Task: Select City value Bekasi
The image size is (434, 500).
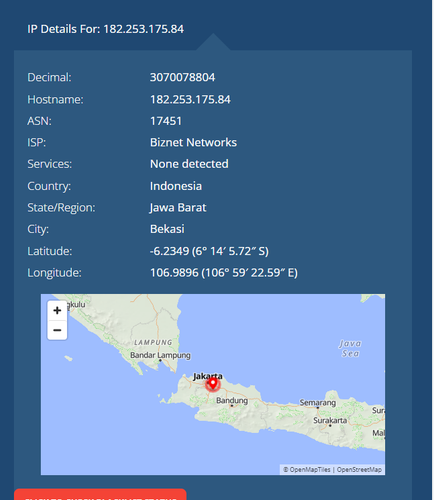Action: pyautogui.click(x=167, y=229)
